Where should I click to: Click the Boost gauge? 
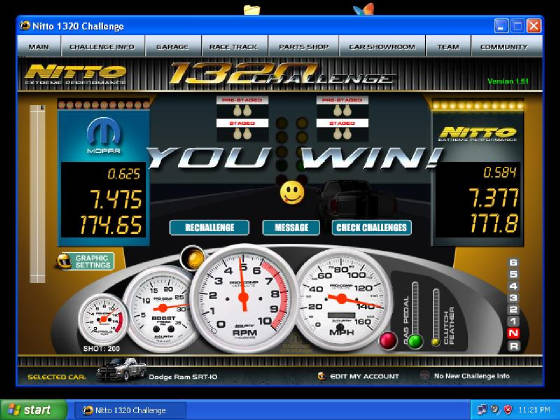pyautogui.click(x=163, y=309)
